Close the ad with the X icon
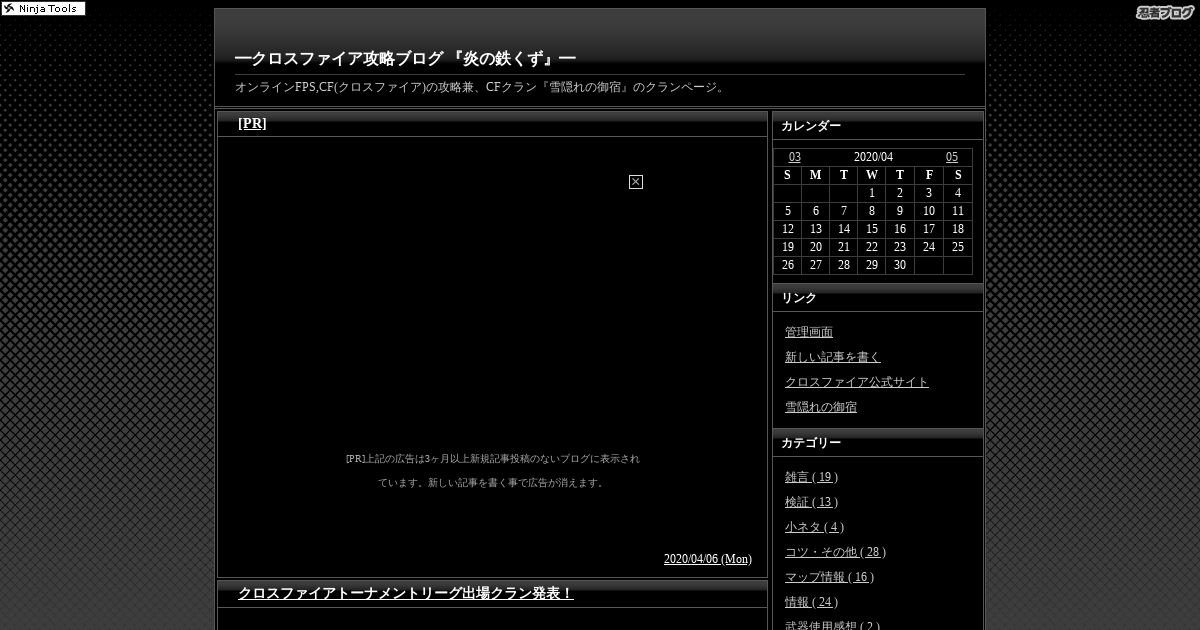The image size is (1200, 630). click(635, 181)
